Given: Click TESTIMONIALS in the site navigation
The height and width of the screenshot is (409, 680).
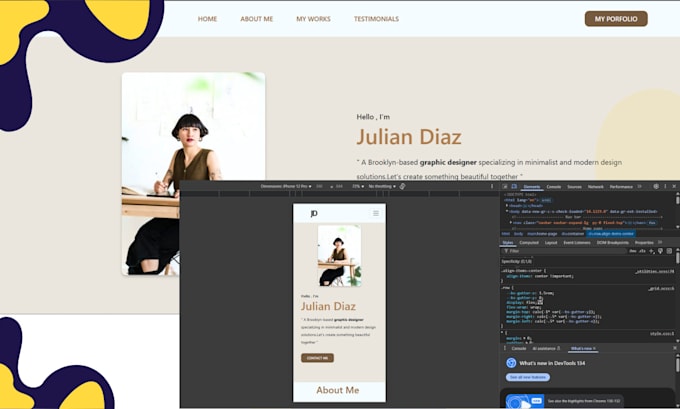Looking at the screenshot, I should [376, 19].
